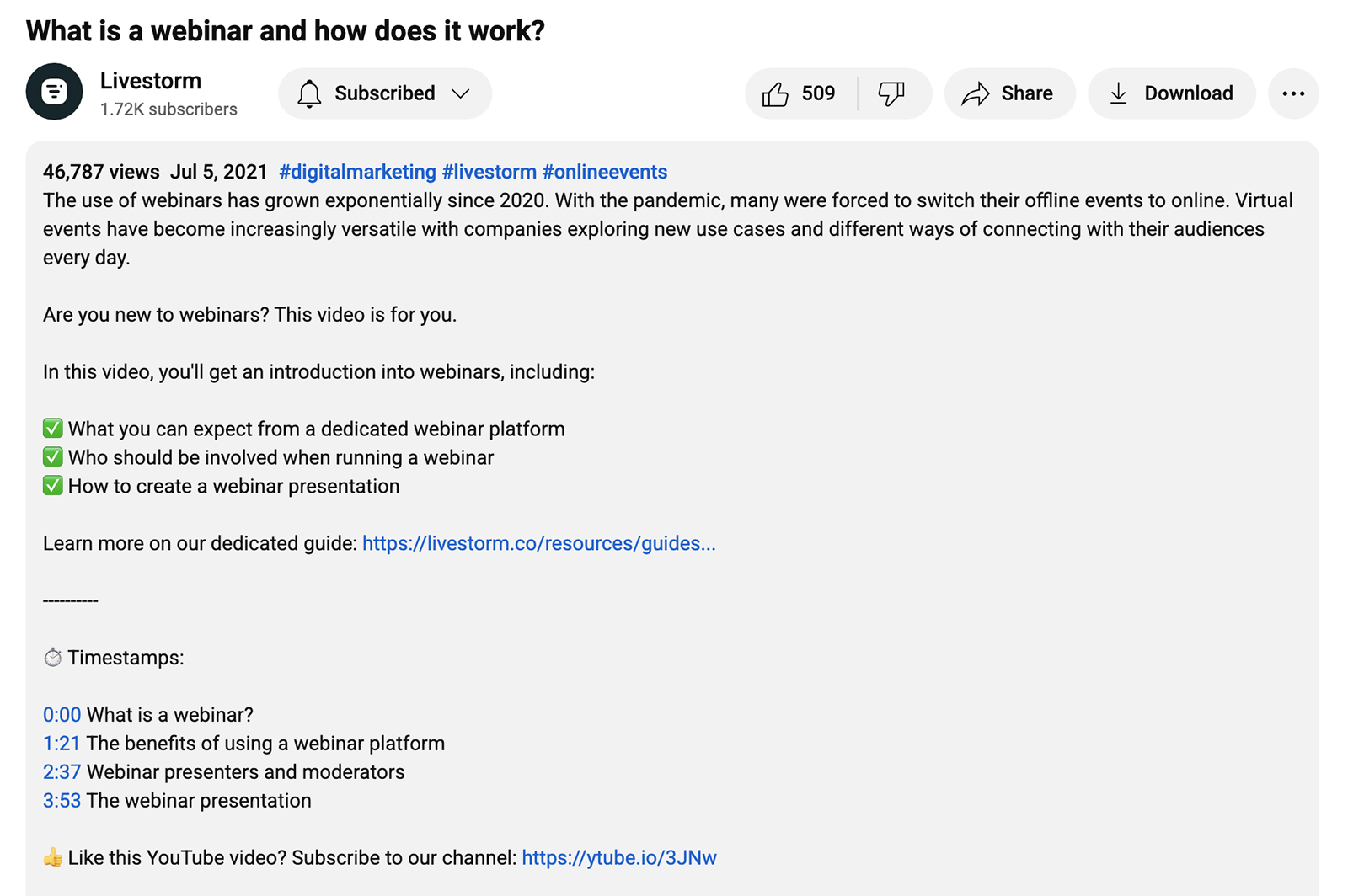Screen dimensions: 1348x896
Task: Open the Livestorm channel avatar
Action: [54, 92]
